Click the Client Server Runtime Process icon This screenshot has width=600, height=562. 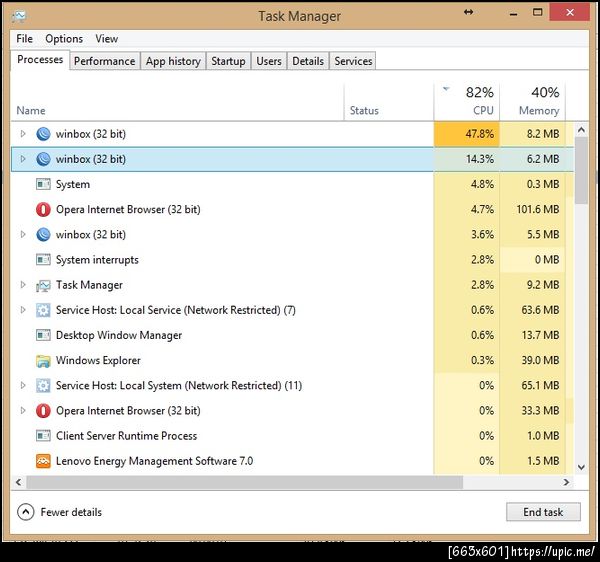[x=43, y=436]
